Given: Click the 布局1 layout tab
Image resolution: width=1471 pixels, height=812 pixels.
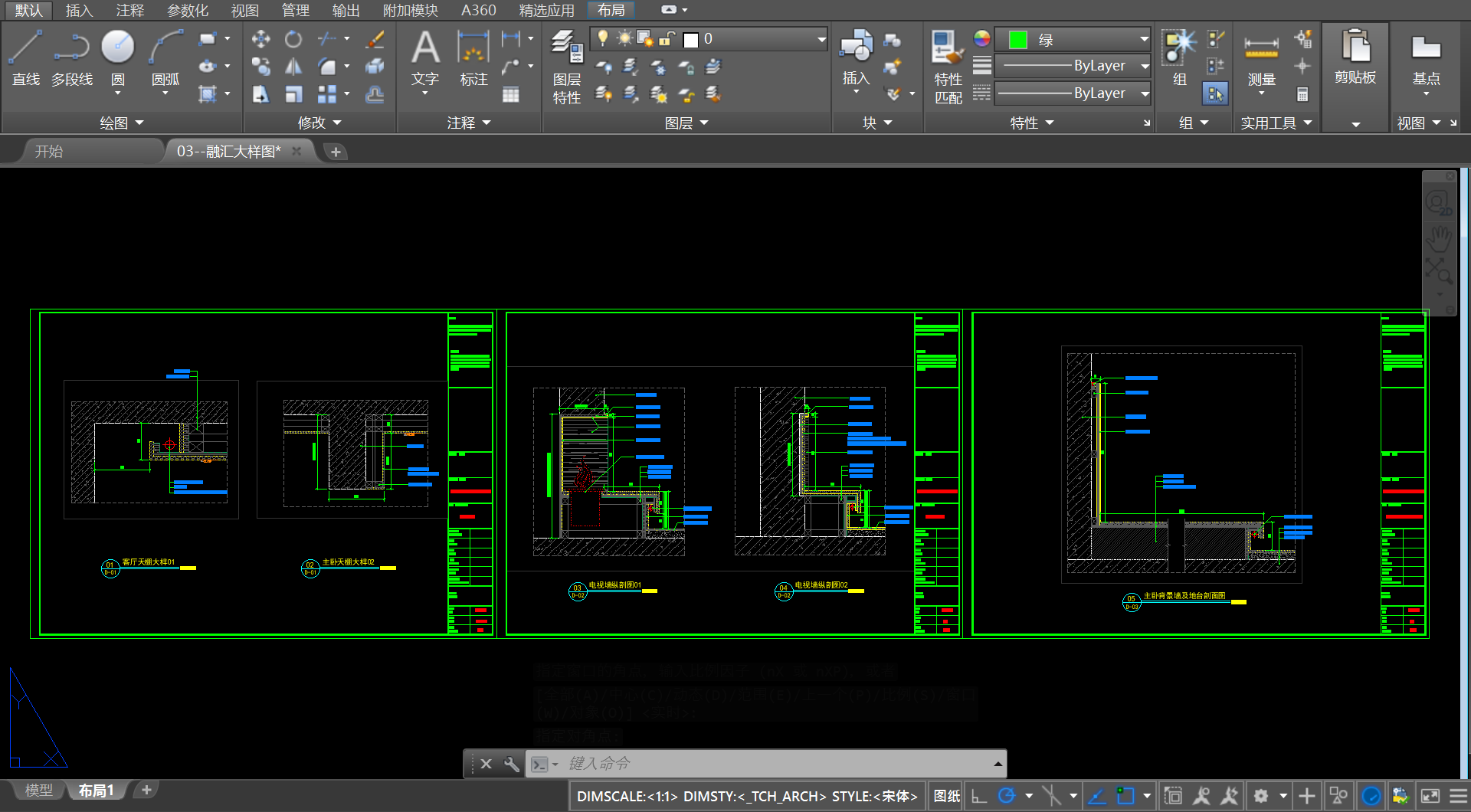Looking at the screenshot, I should point(97,790).
